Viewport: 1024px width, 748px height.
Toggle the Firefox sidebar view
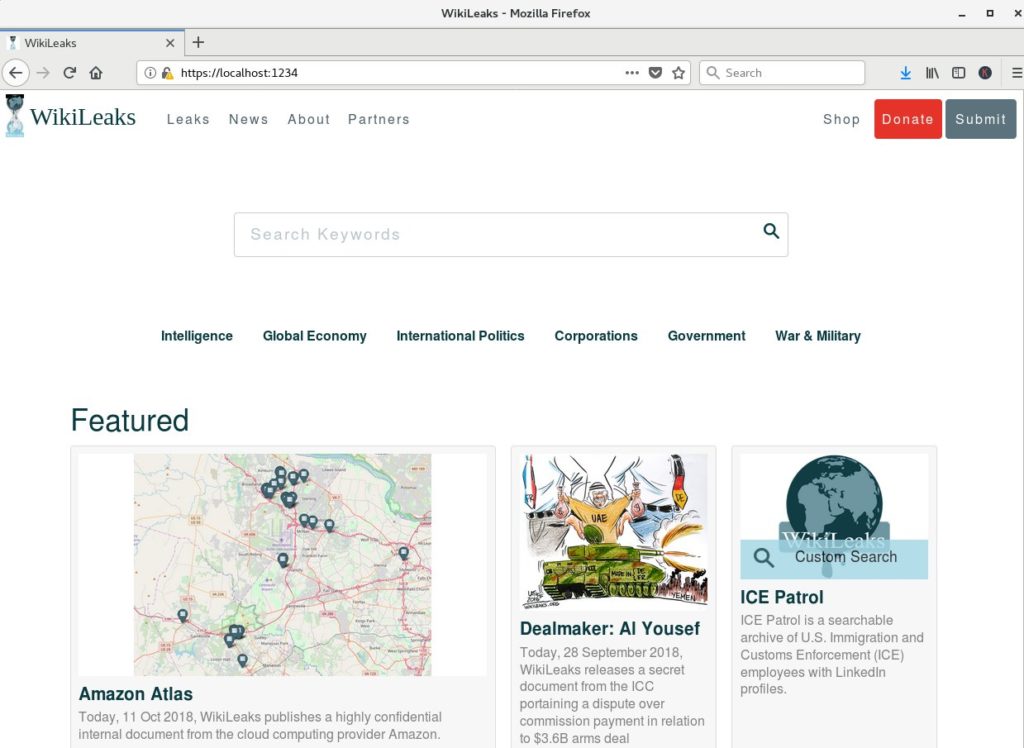tap(958, 73)
